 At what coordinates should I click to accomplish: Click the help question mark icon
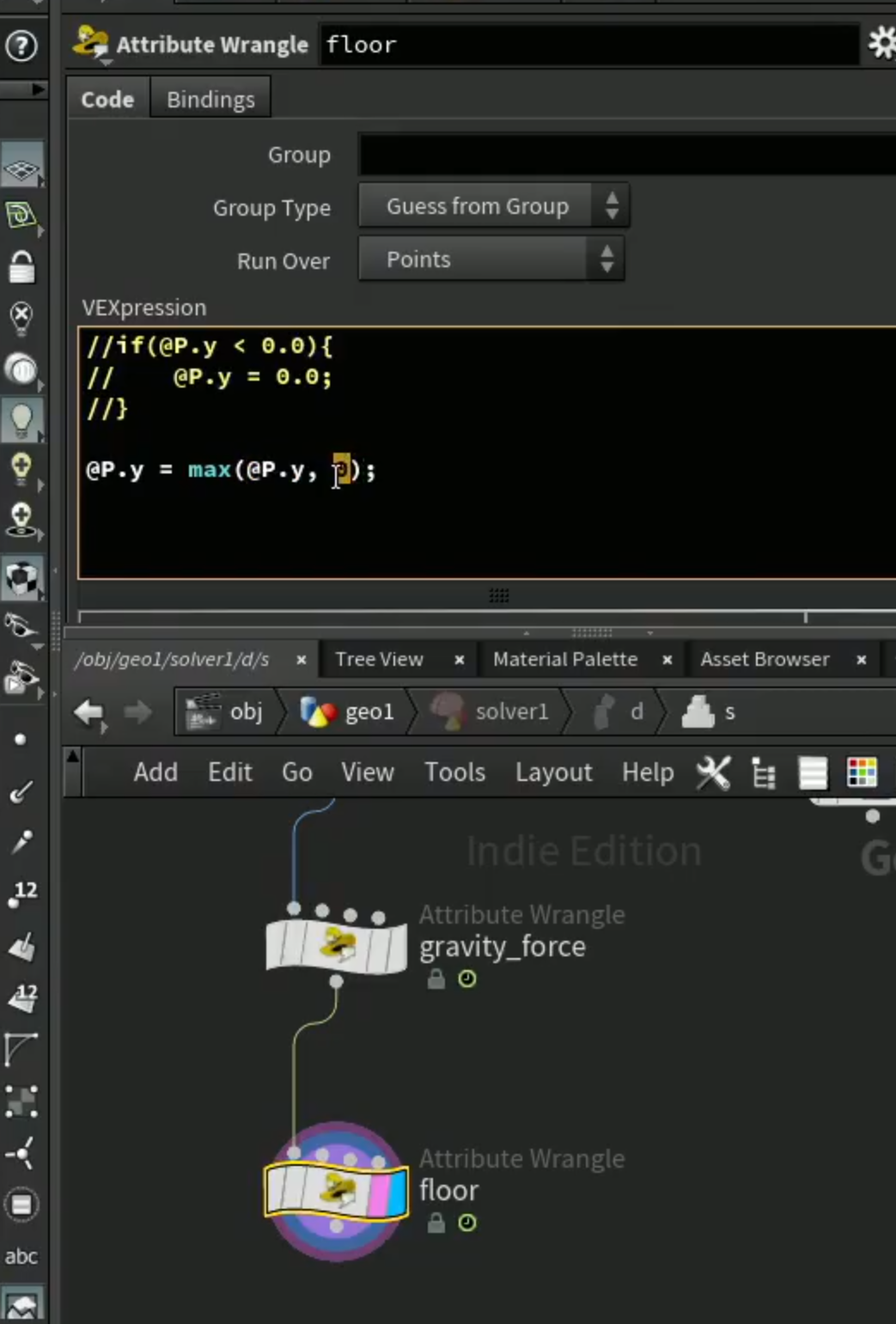point(21,46)
